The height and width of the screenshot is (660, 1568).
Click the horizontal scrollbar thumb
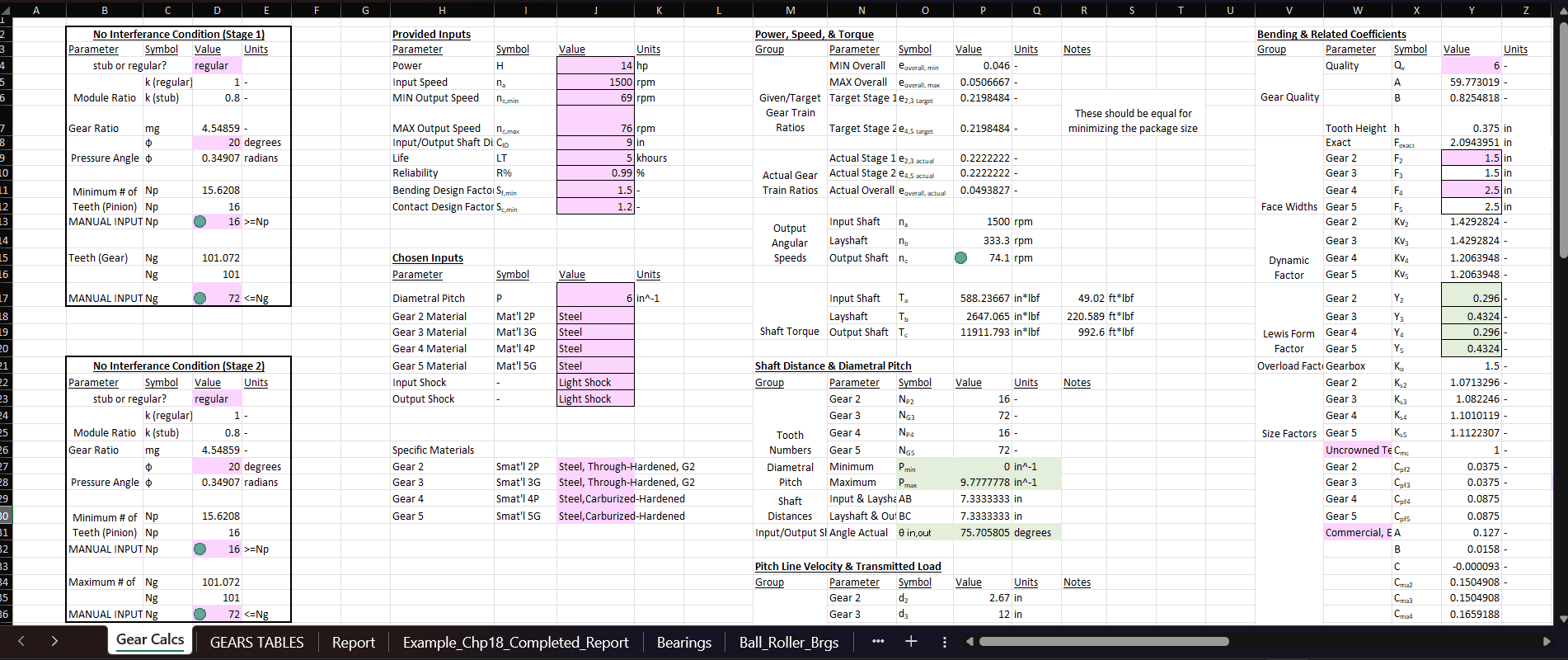[x=1104, y=641]
